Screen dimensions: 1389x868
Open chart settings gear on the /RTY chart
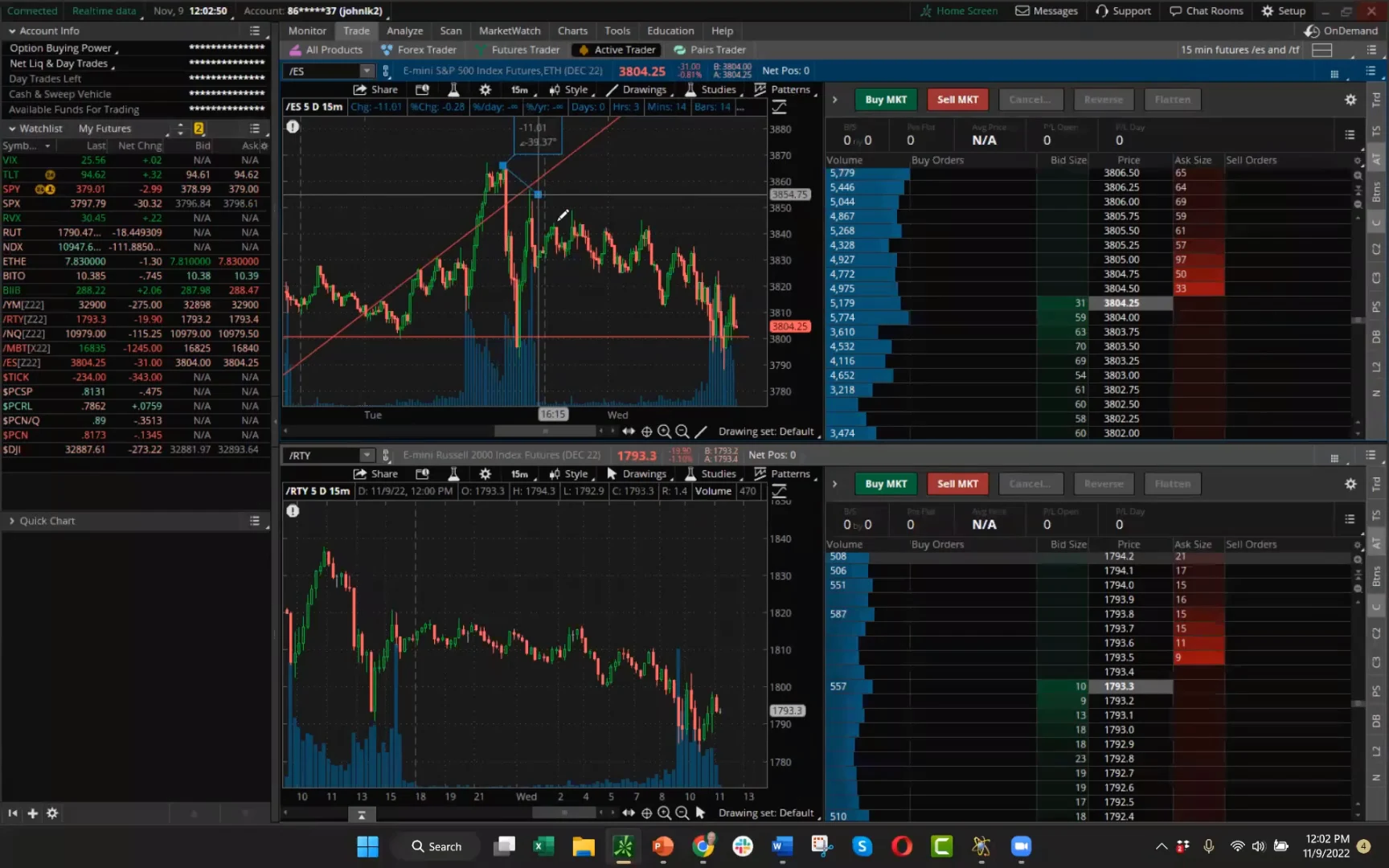point(485,473)
